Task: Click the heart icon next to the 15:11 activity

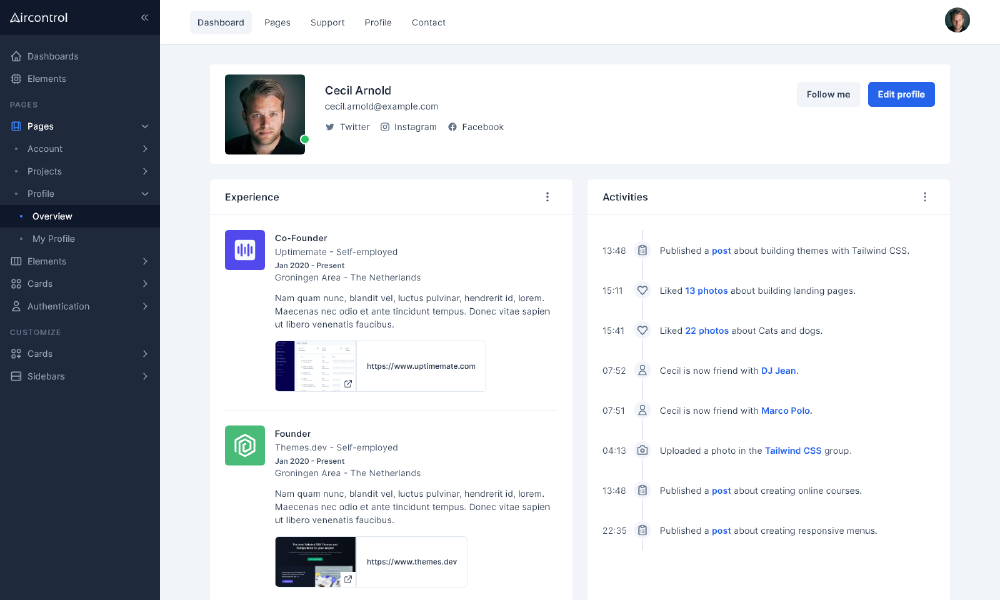Action: click(644, 290)
